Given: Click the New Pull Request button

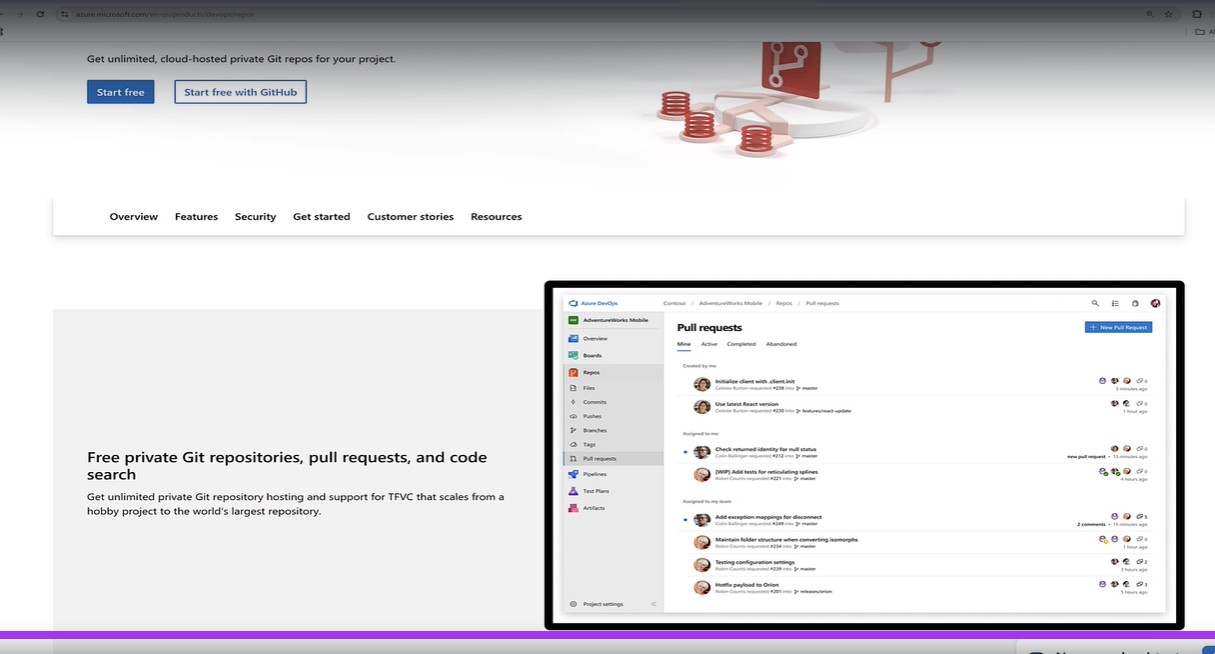Looking at the screenshot, I should pos(1118,327).
